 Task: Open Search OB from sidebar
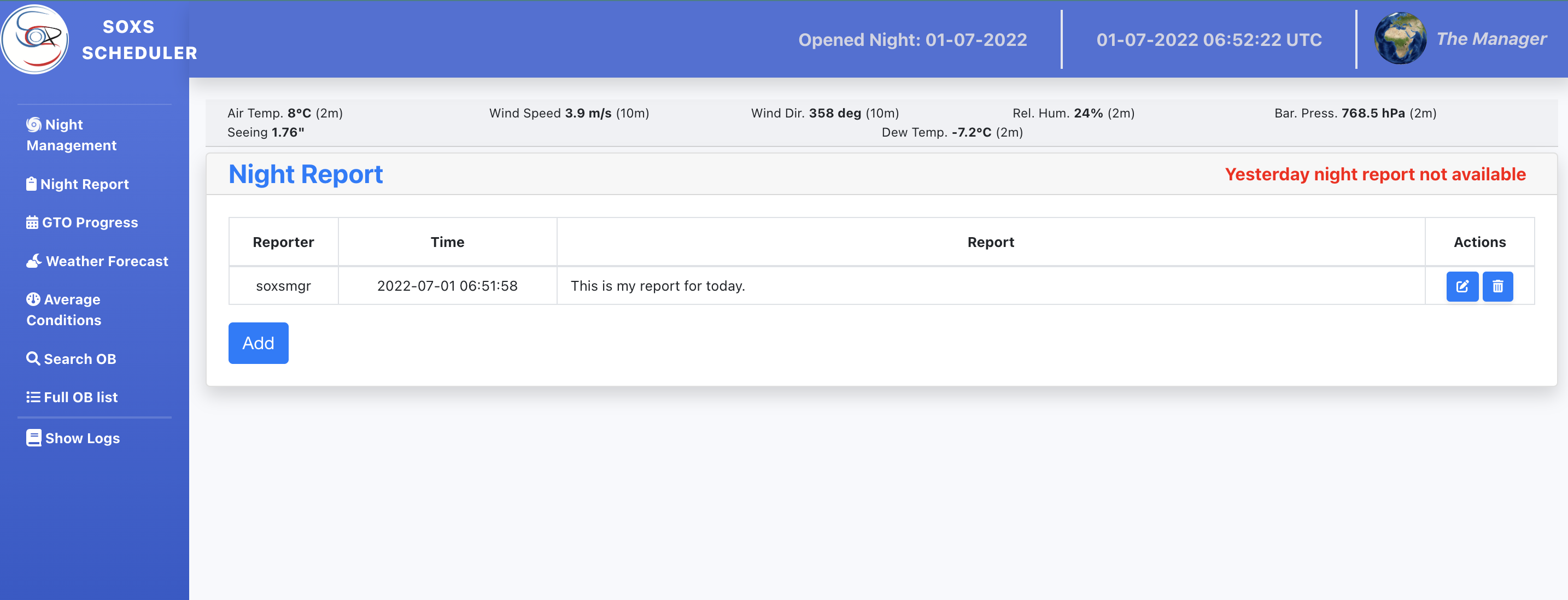click(x=80, y=359)
